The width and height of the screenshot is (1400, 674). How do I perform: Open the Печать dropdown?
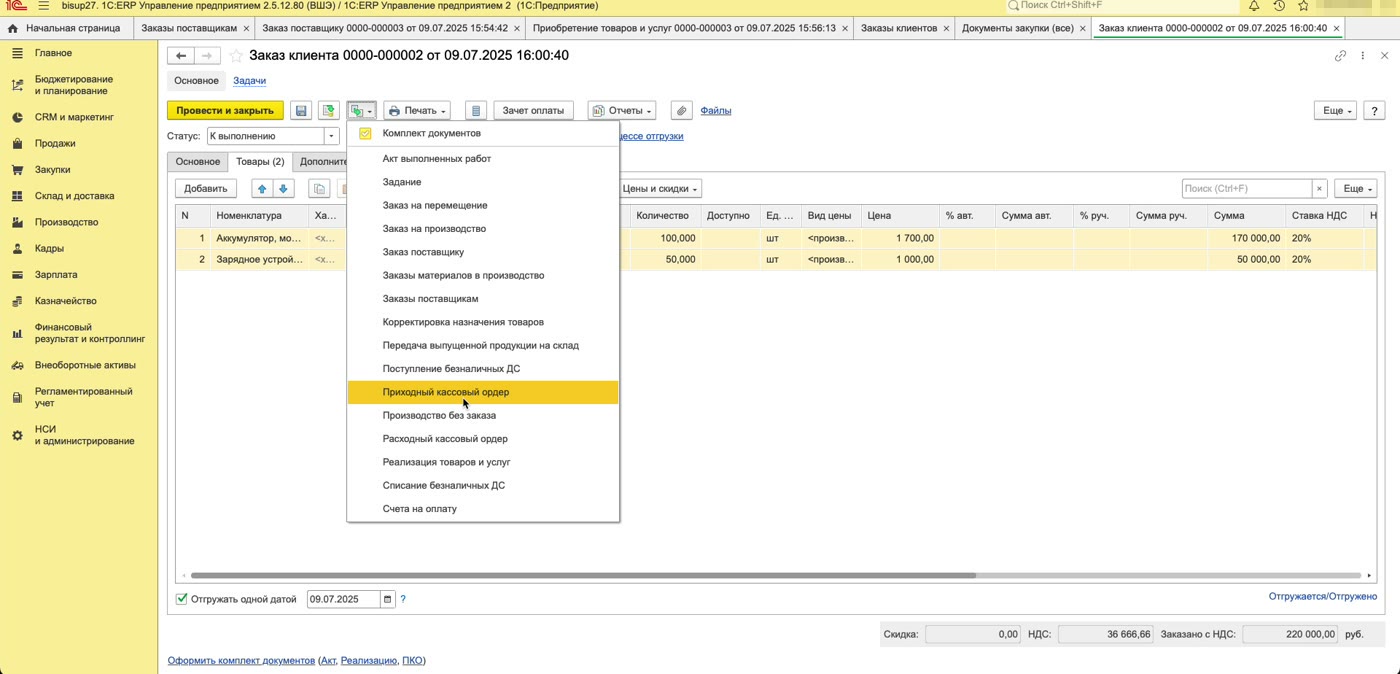pos(417,110)
